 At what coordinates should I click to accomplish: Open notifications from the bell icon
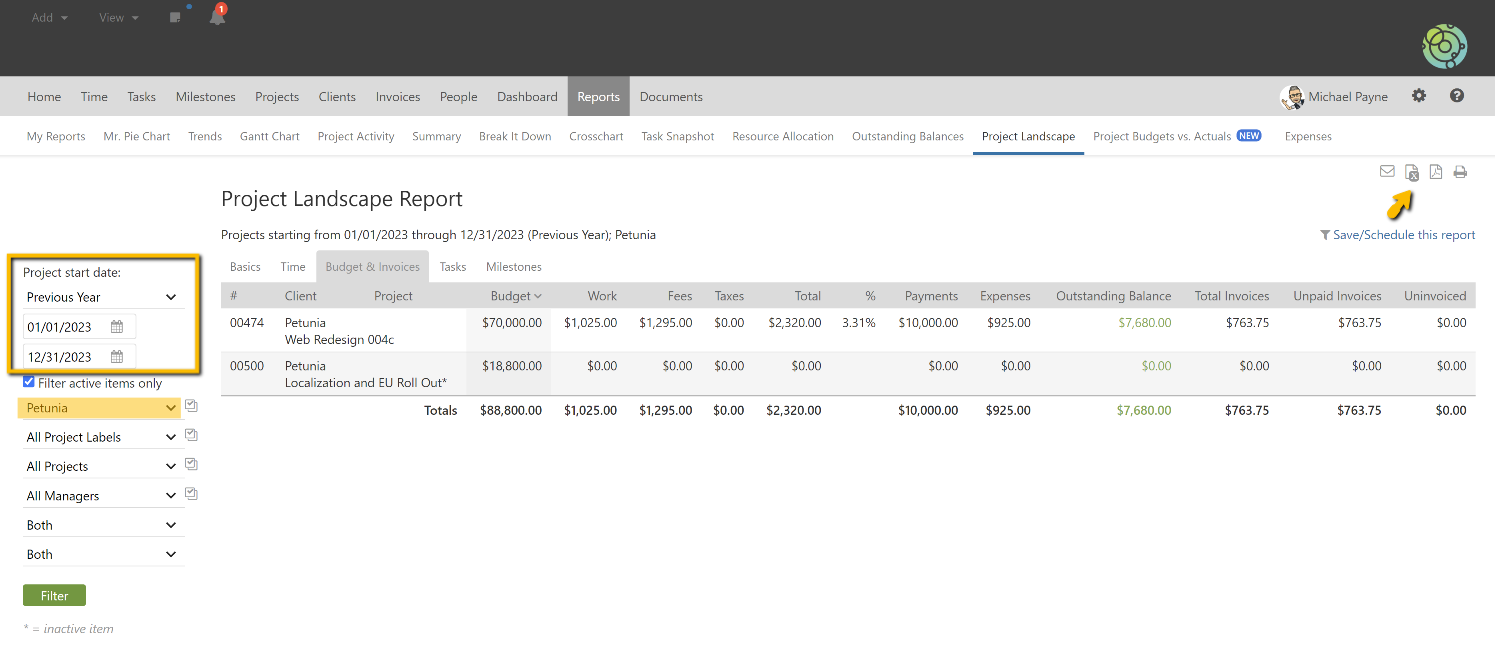click(217, 16)
